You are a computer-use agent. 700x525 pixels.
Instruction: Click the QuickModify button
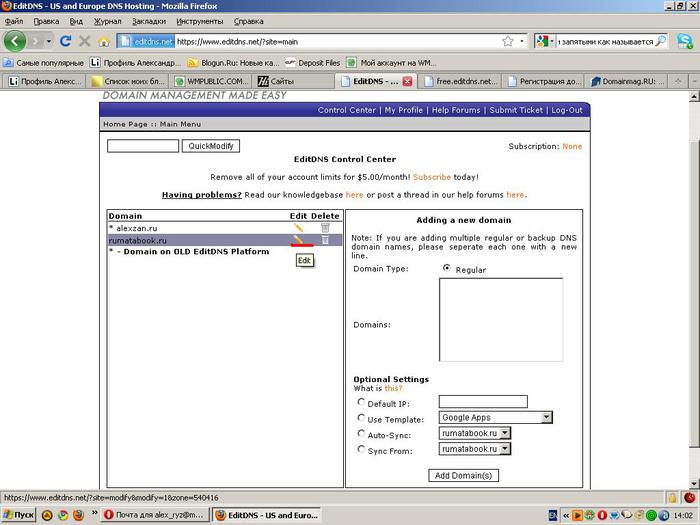click(211, 146)
